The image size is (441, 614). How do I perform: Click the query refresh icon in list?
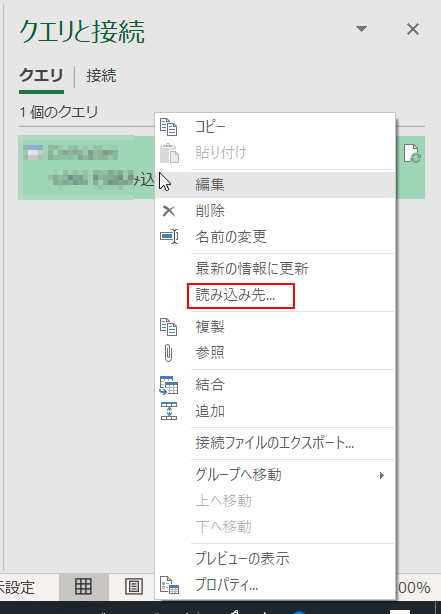pos(412,153)
